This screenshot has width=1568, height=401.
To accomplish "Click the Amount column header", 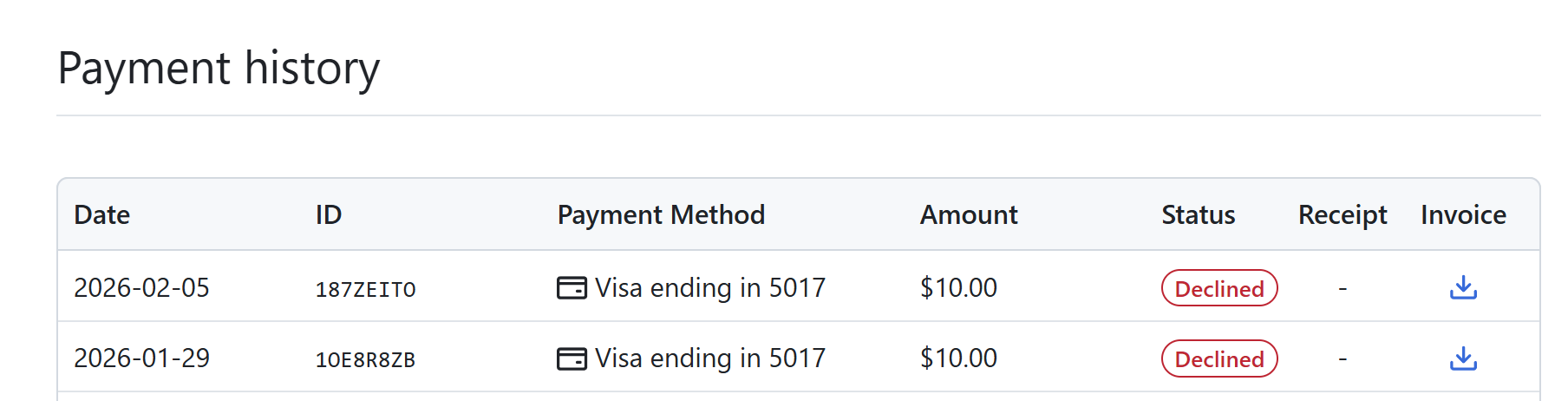I will (x=969, y=214).
